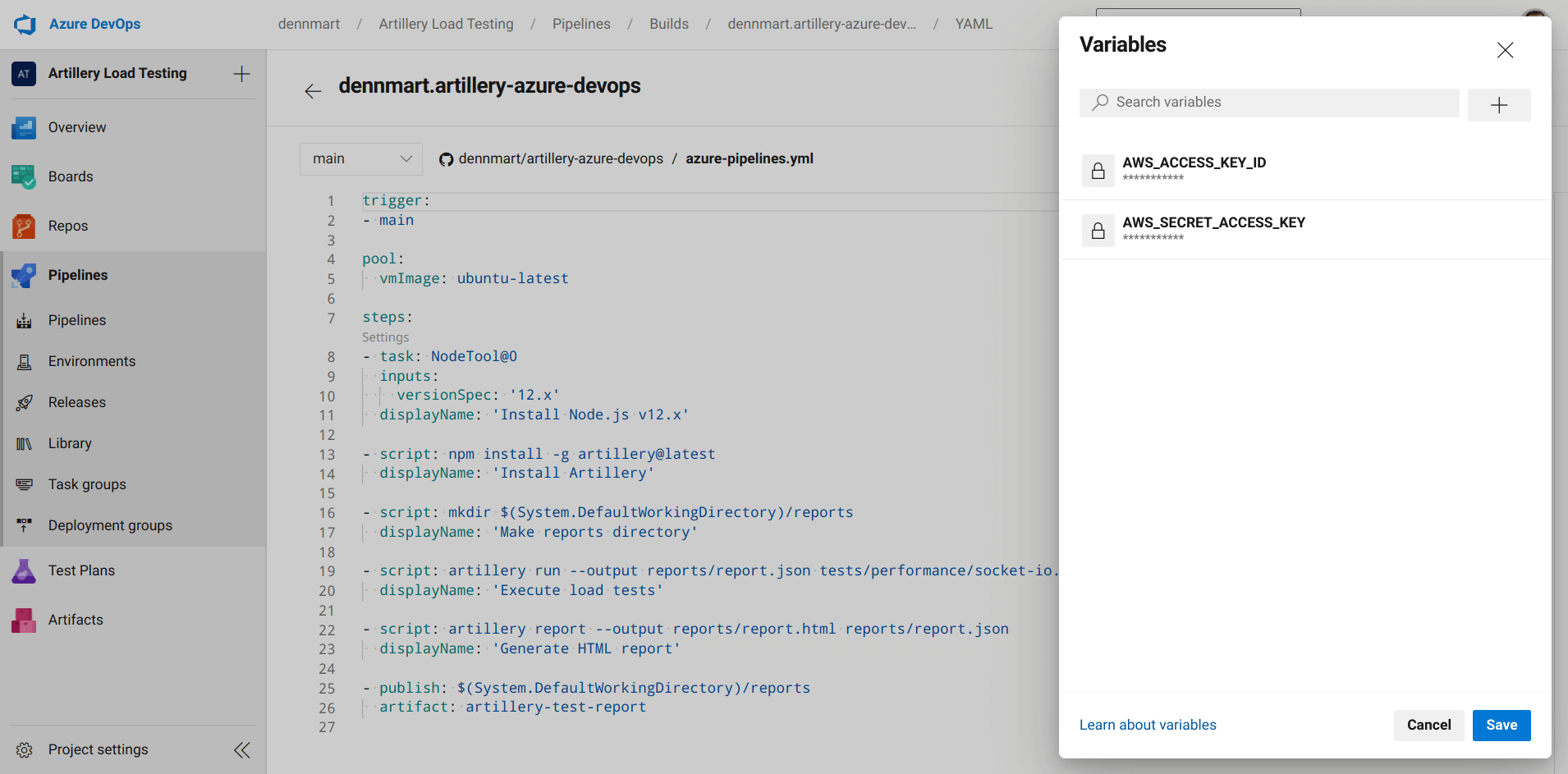Click azure-pipelines.yml file name

point(750,159)
